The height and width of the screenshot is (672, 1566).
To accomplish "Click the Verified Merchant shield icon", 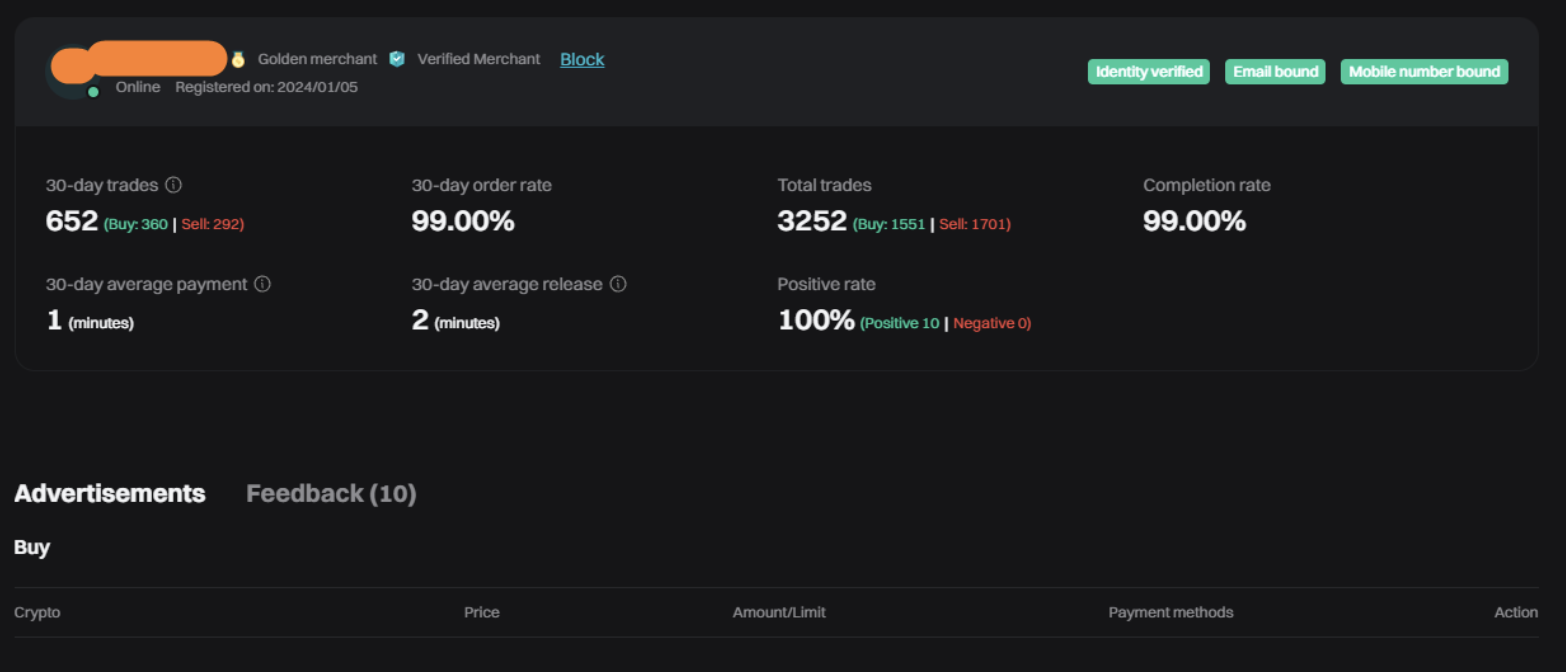I will tap(397, 59).
